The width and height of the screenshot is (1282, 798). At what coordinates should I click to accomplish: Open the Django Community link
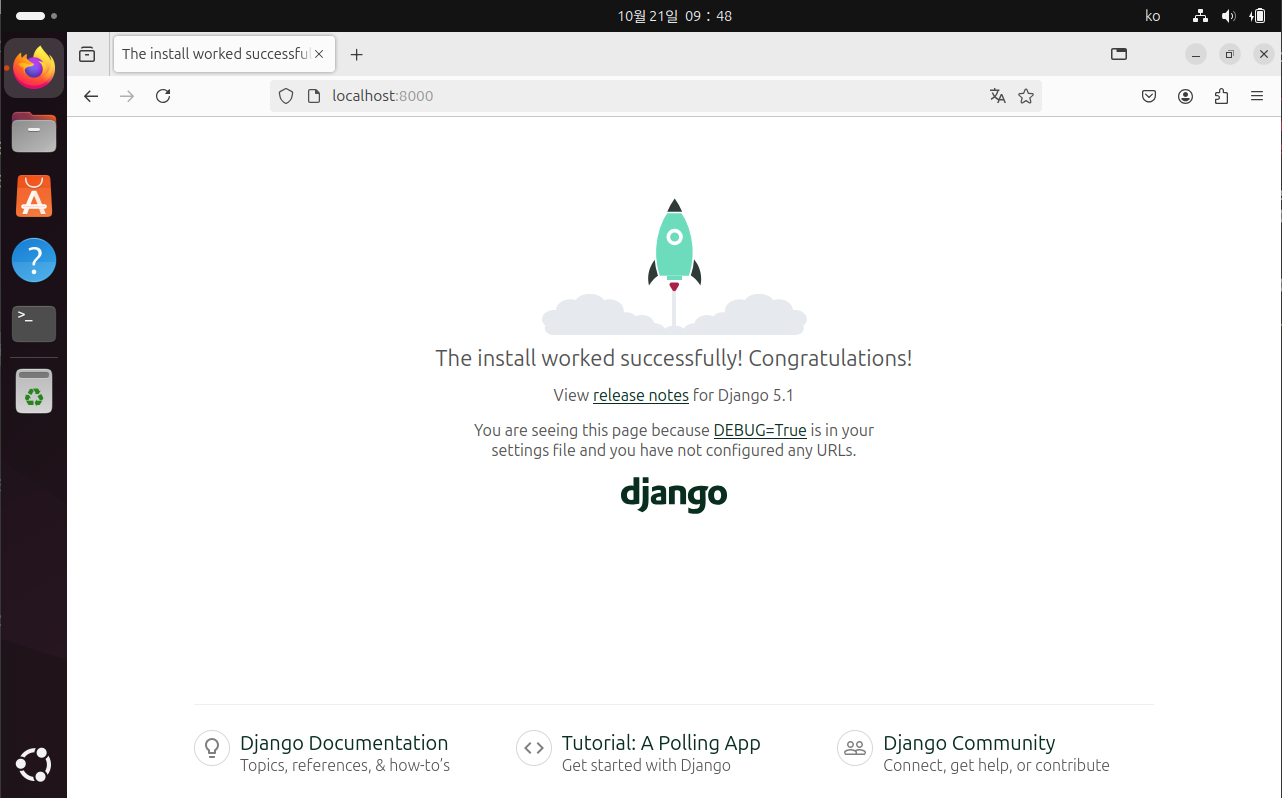pyautogui.click(x=969, y=743)
